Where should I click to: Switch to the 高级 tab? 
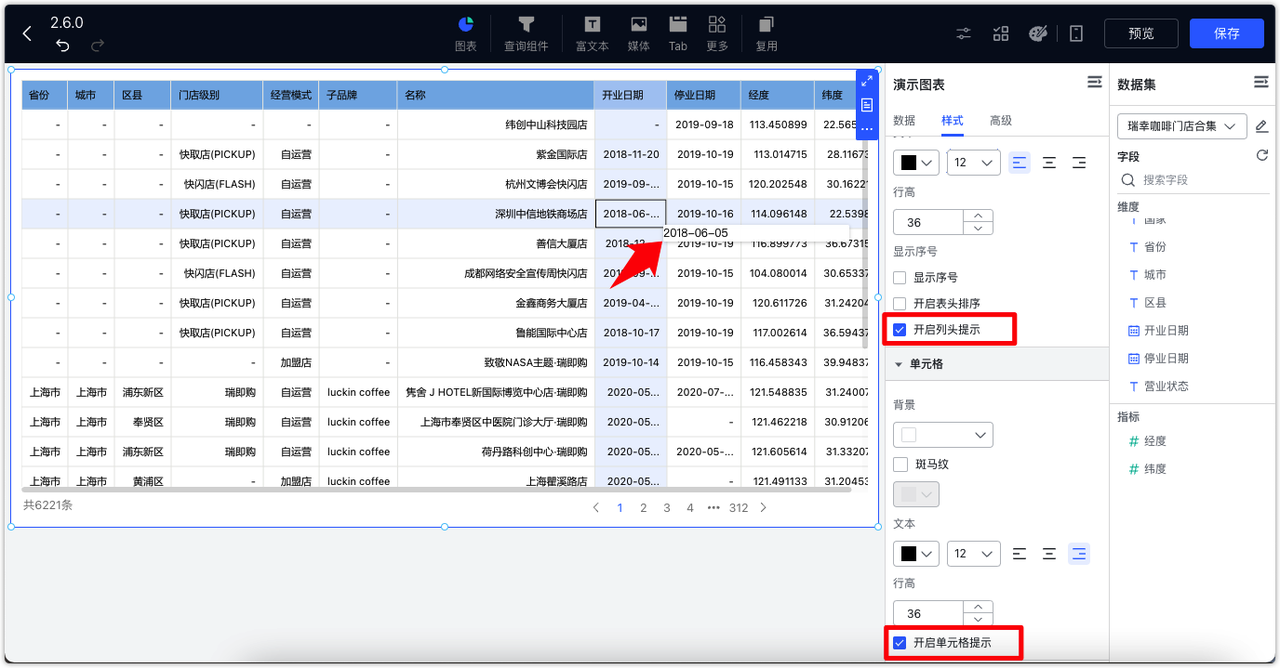(1001, 120)
